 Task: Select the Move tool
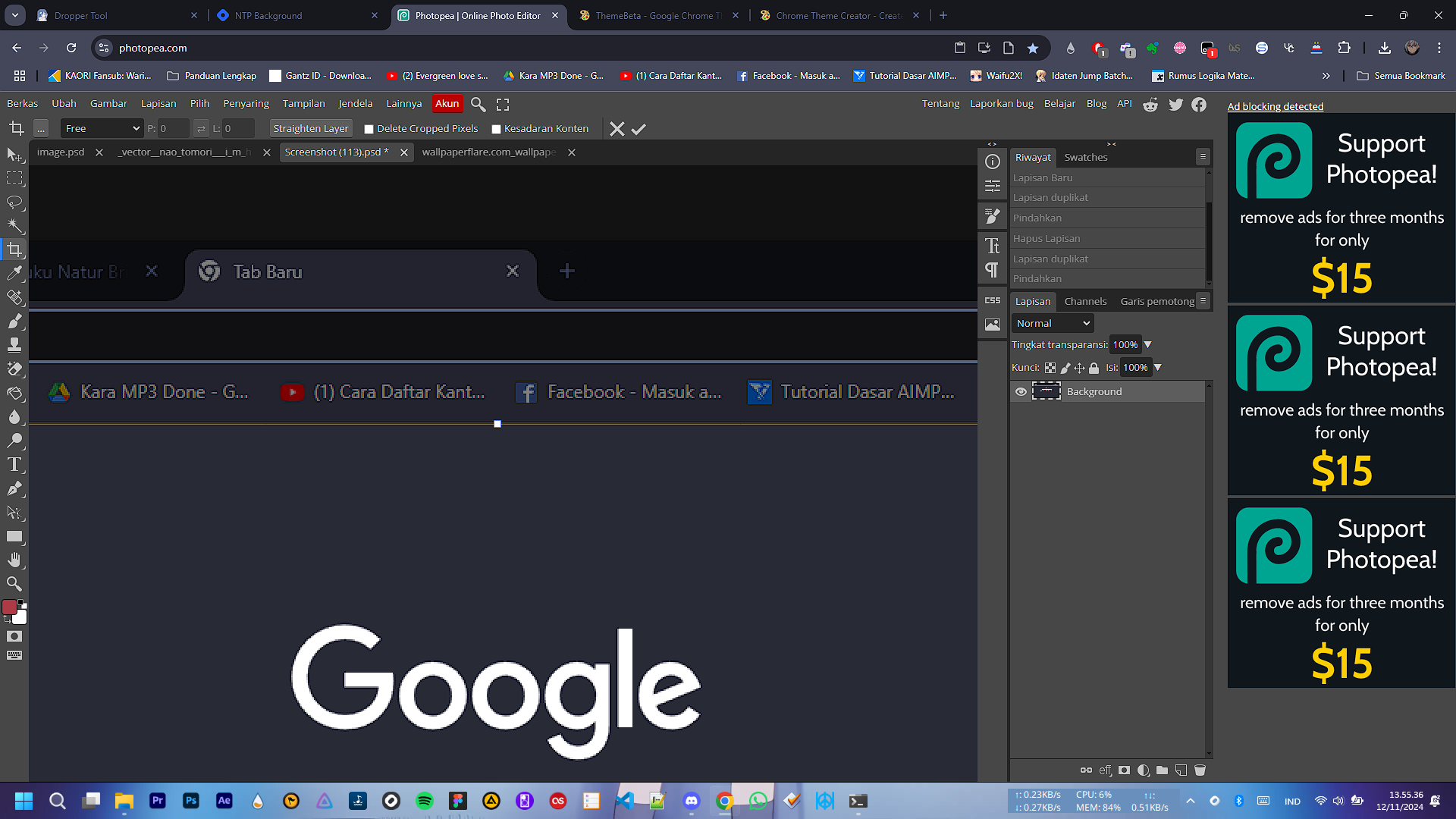14,155
